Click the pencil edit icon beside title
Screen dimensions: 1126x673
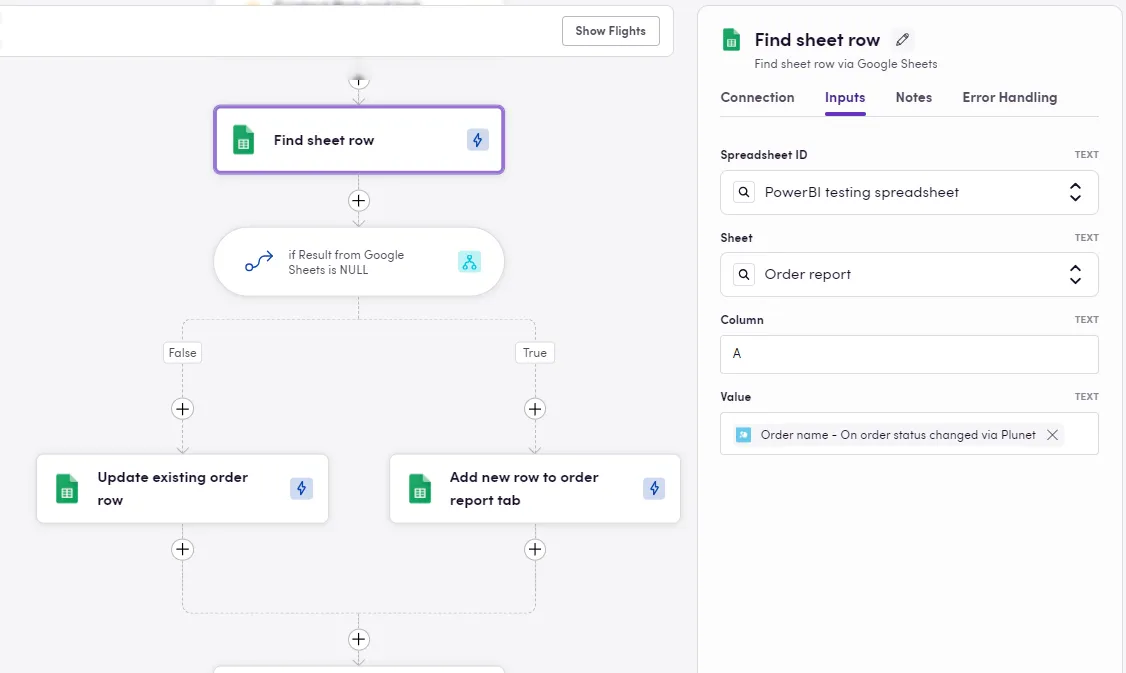[x=903, y=40]
